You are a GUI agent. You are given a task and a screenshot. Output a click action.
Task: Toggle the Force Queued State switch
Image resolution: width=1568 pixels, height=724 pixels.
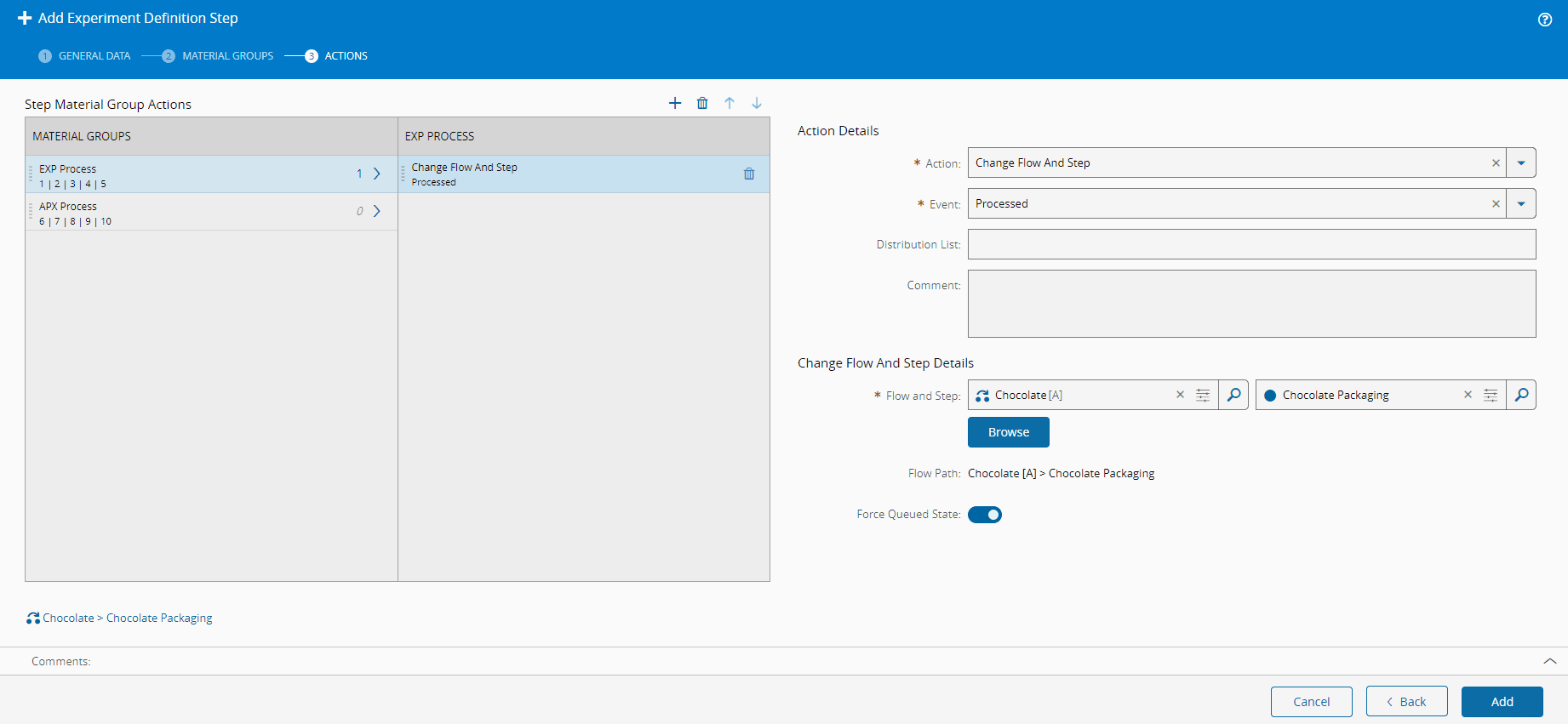tap(985, 515)
